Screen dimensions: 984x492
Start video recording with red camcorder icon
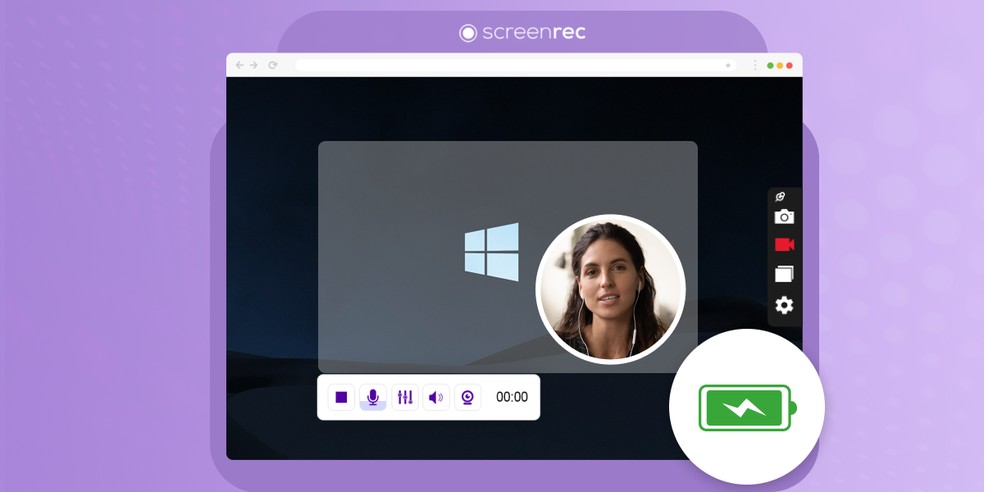pos(784,245)
